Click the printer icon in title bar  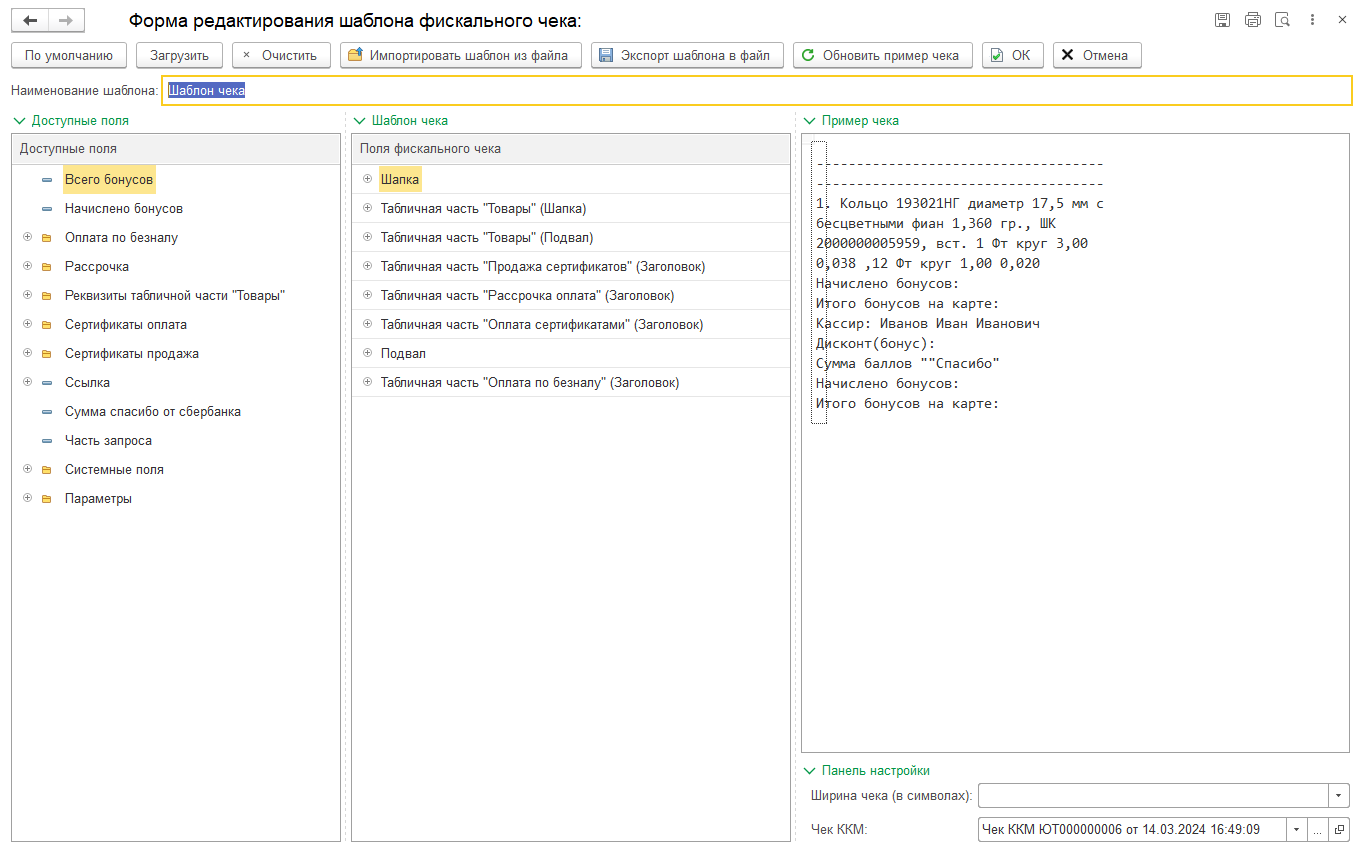click(1253, 20)
